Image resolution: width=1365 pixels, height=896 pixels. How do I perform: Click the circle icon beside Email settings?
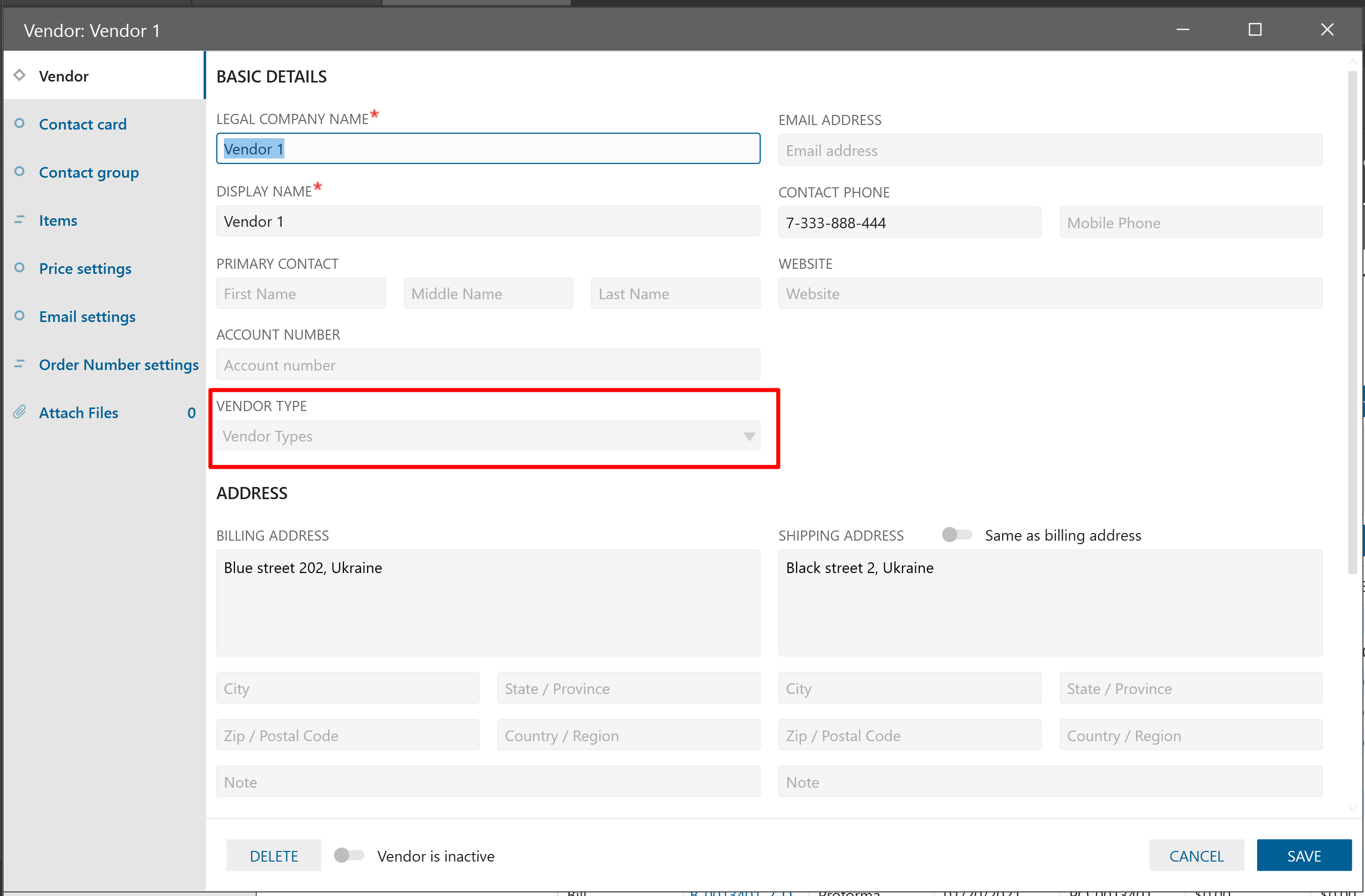(19, 316)
